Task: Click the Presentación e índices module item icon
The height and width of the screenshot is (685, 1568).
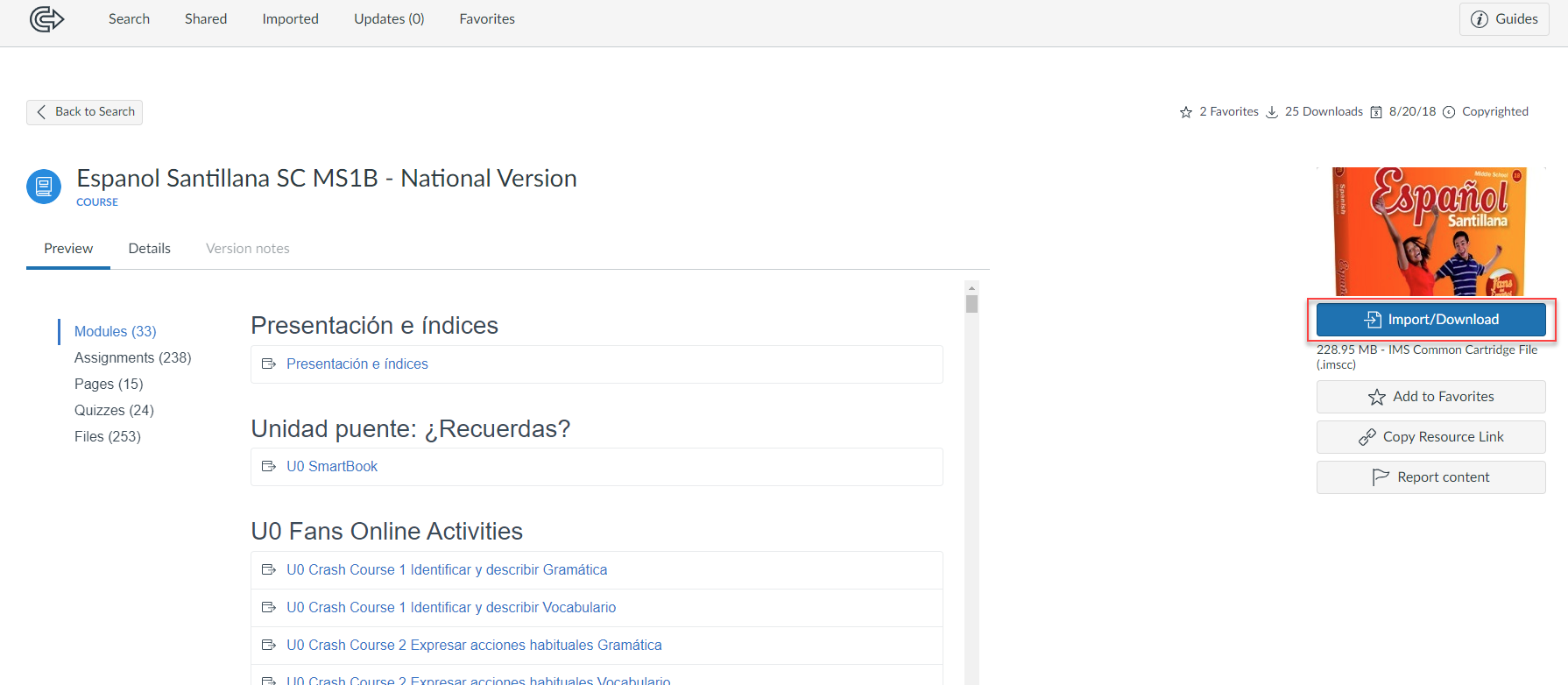Action: click(x=269, y=364)
